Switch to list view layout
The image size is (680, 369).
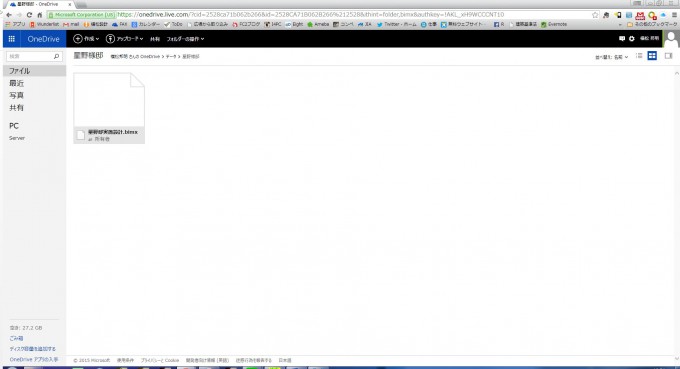pyautogui.click(x=639, y=56)
